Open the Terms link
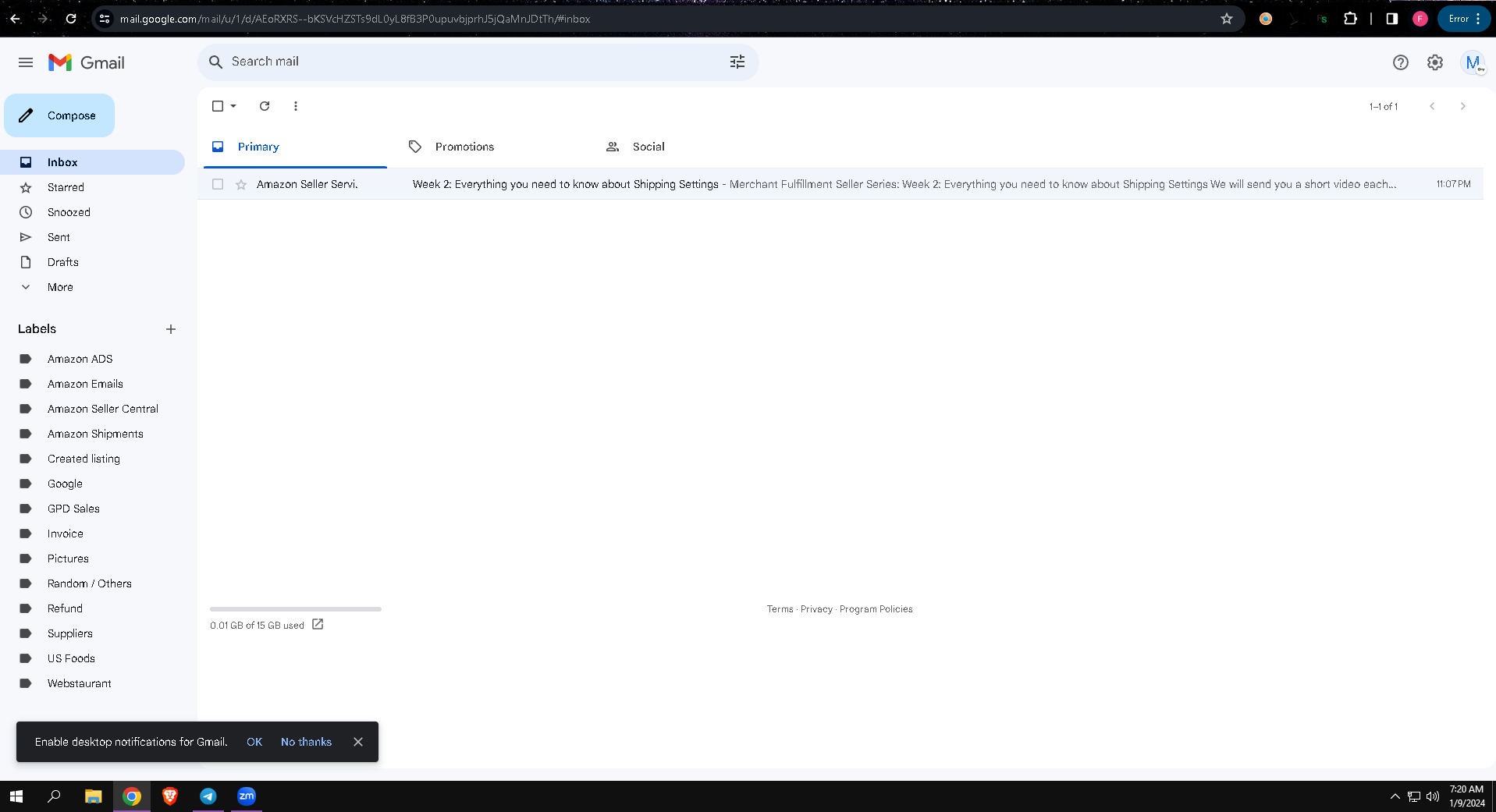This screenshot has width=1496, height=812. 780,609
